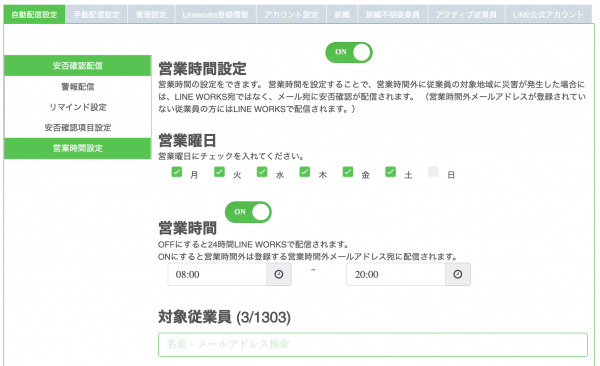
Task: Click the 08:00 start time field
Action: pyautogui.click(x=217, y=274)
